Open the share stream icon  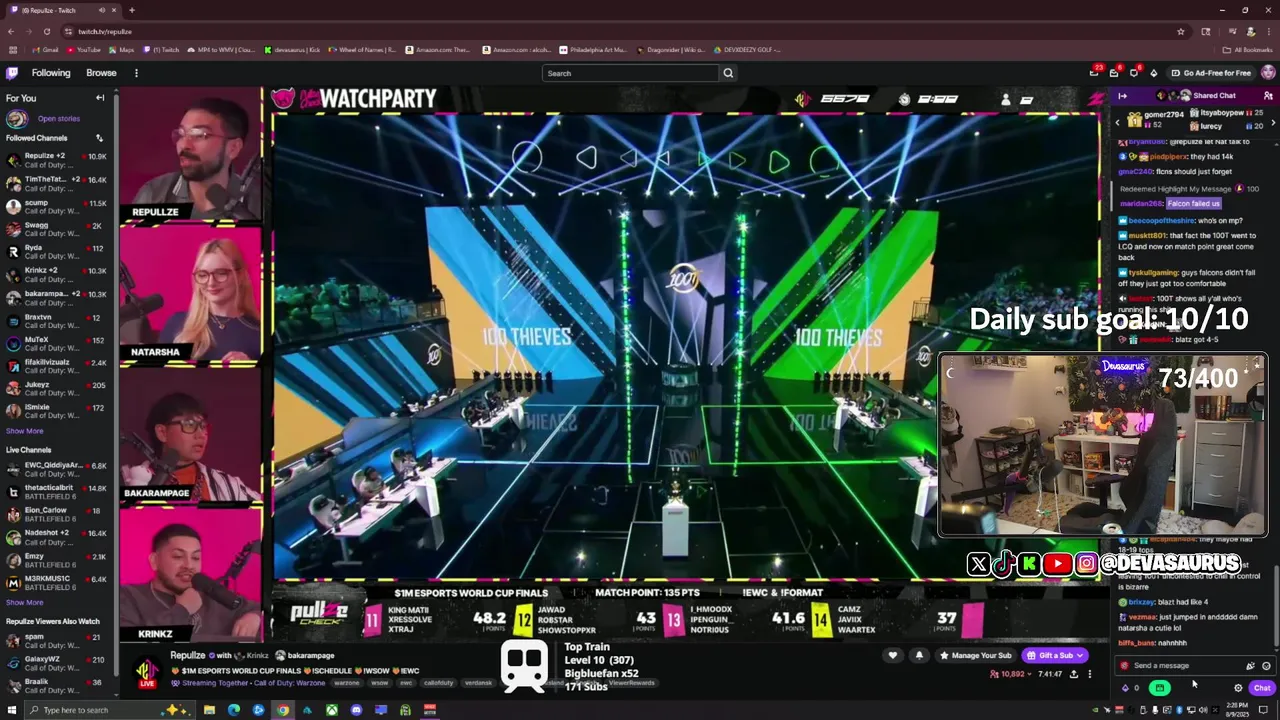pyautogui.click(x=1074, y=674)
